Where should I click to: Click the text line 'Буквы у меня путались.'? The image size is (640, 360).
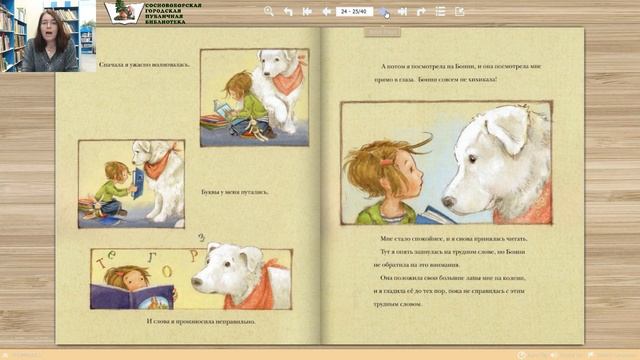click(x=235, y=192)
